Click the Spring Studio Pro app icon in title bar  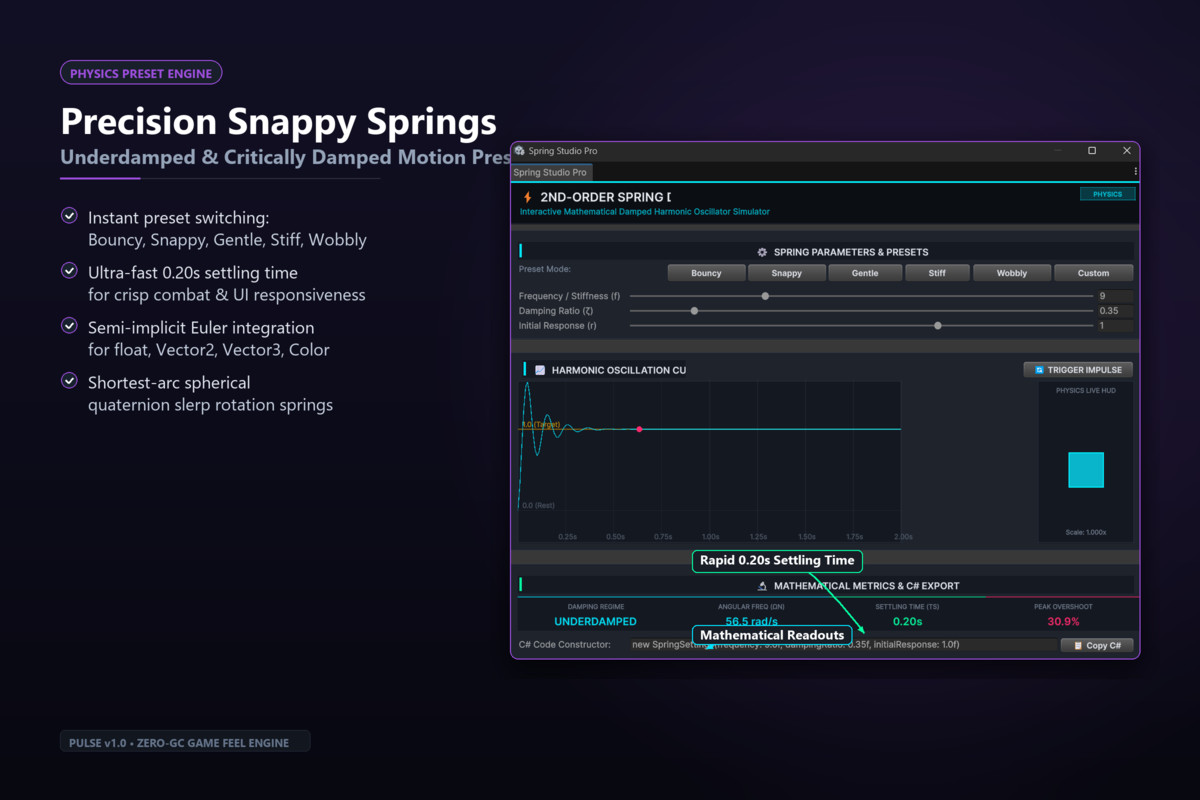click(x=520, y=151)
